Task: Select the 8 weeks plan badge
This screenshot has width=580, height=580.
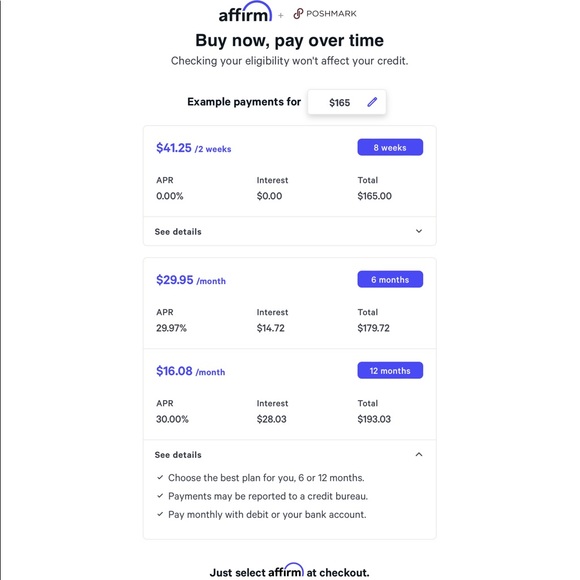Action: click(x=390, y=147)
